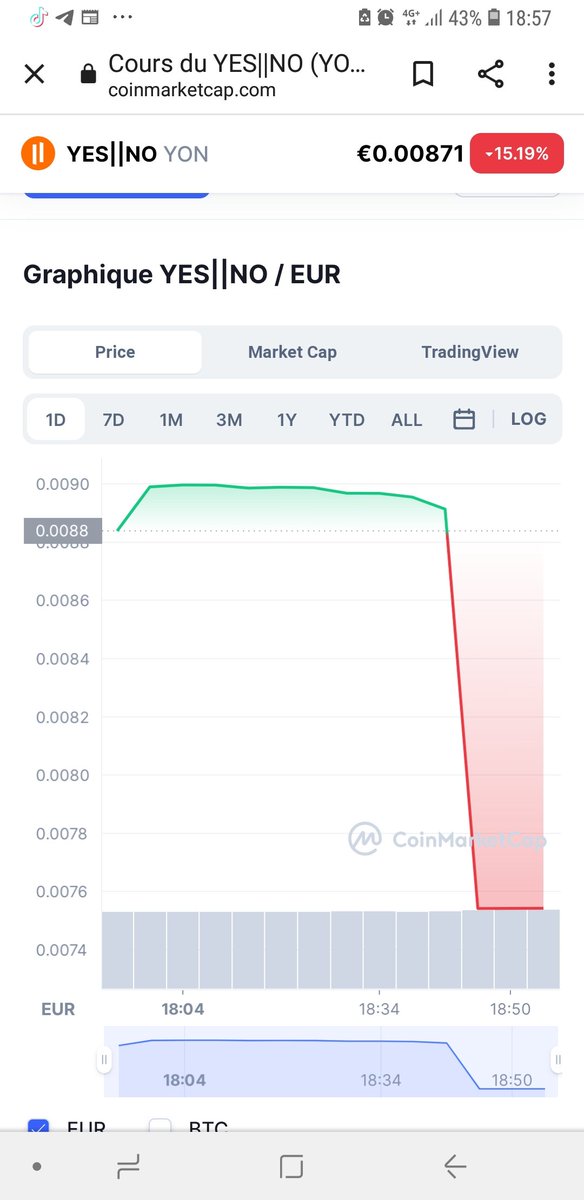Screen dimensions: 584x1200
Task: Open Android recent apps button
Action: coord(128,1165)
